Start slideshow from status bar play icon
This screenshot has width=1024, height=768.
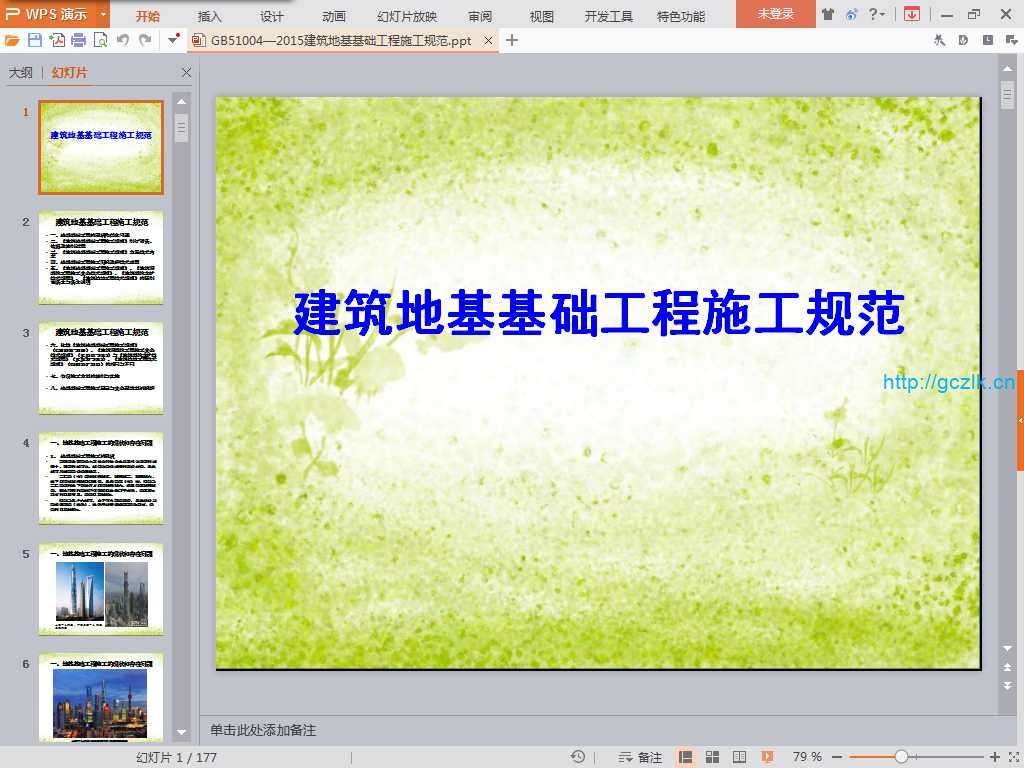767,757
